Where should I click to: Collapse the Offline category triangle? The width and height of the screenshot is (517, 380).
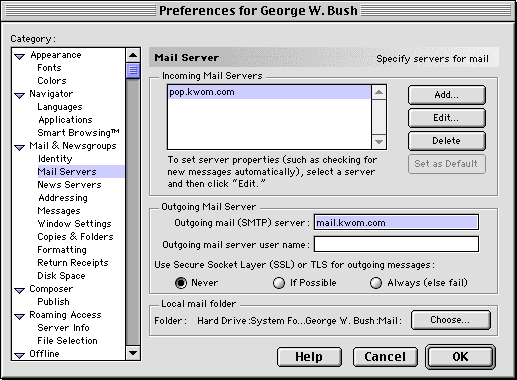(20, 356)
